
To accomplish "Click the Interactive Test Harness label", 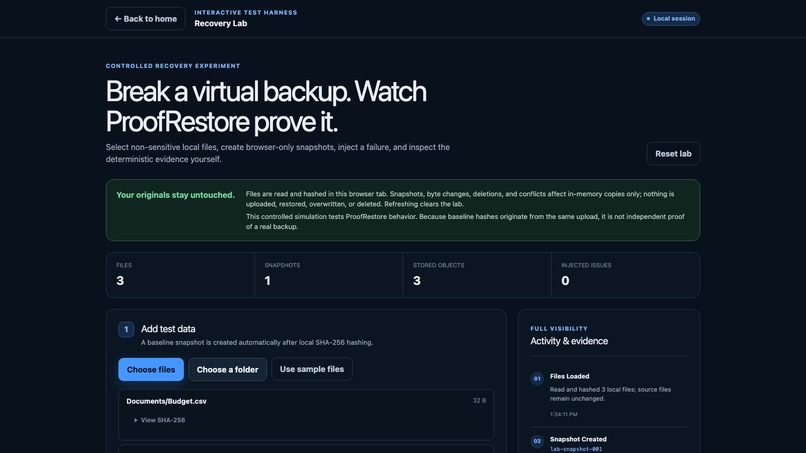I will click(x=246, y=12).
